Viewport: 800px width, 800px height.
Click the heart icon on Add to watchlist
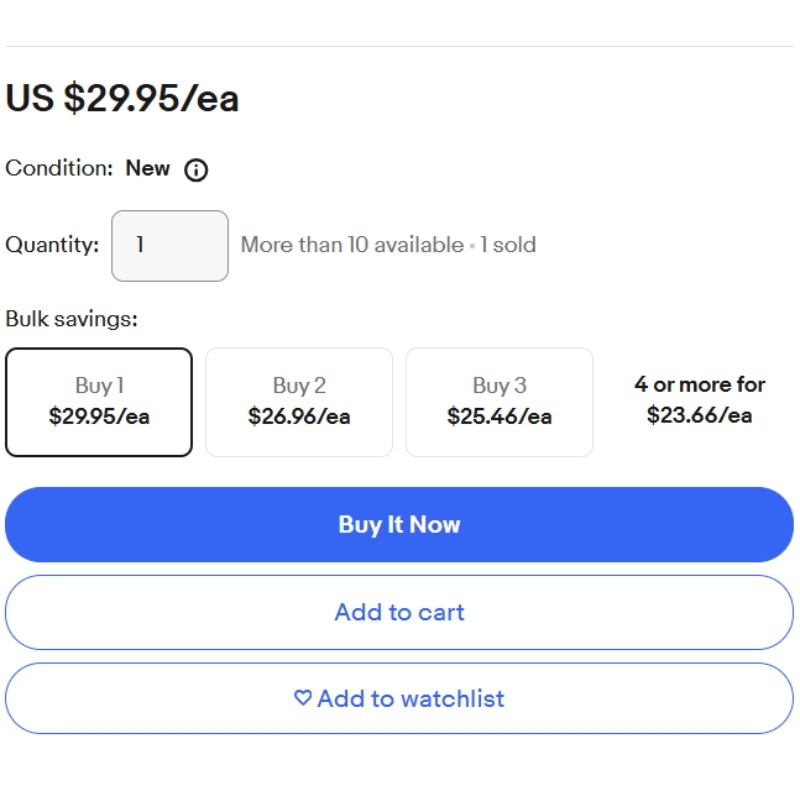[303, 697]
